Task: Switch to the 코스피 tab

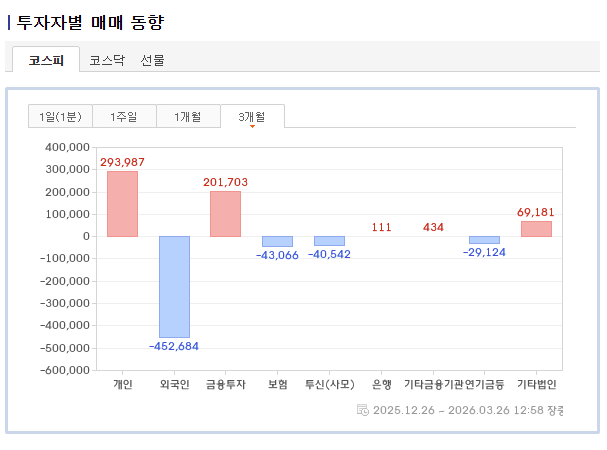Action: (46, 60)
